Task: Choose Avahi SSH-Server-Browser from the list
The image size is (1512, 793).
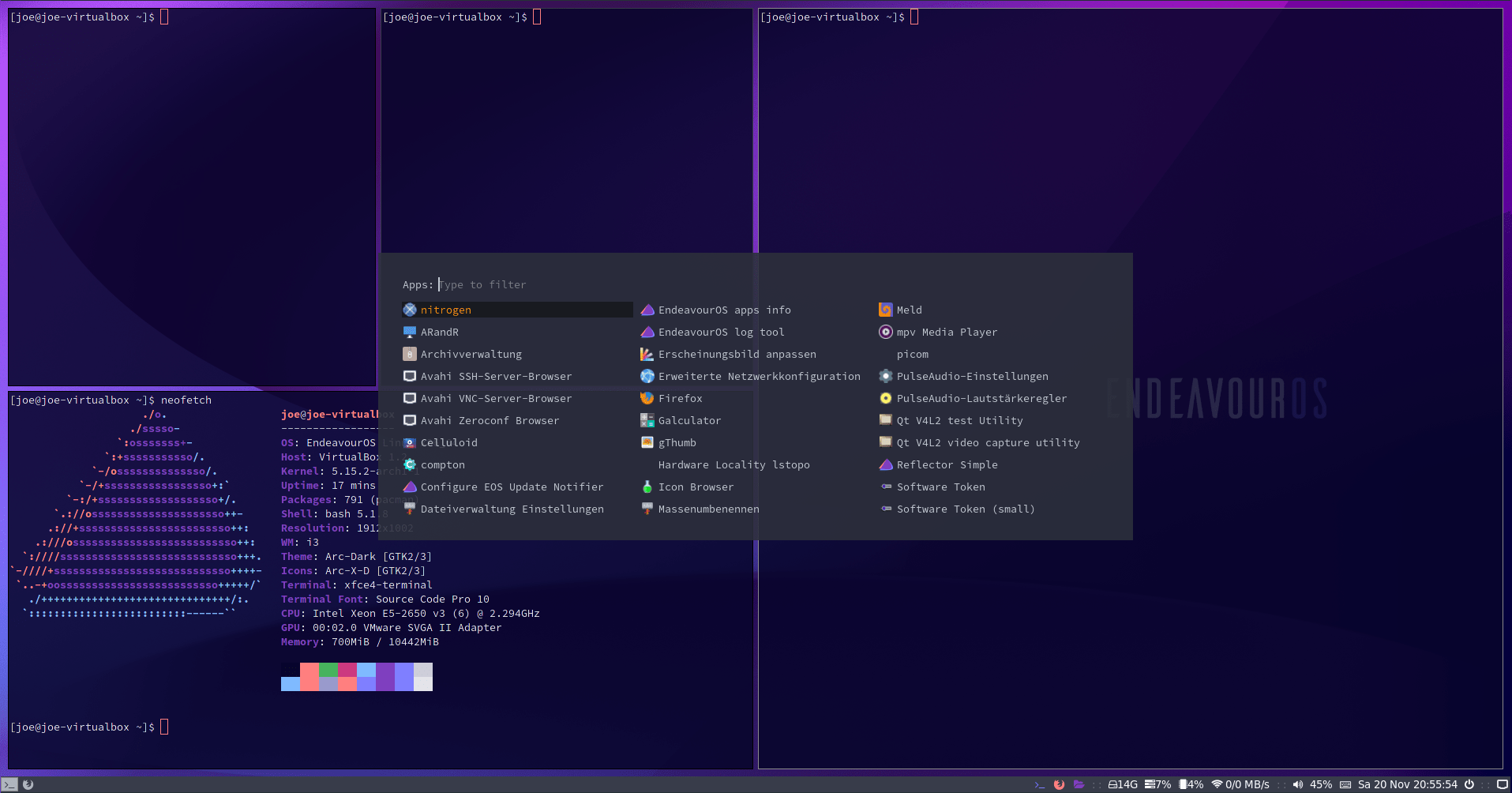Action: (497, 376)
